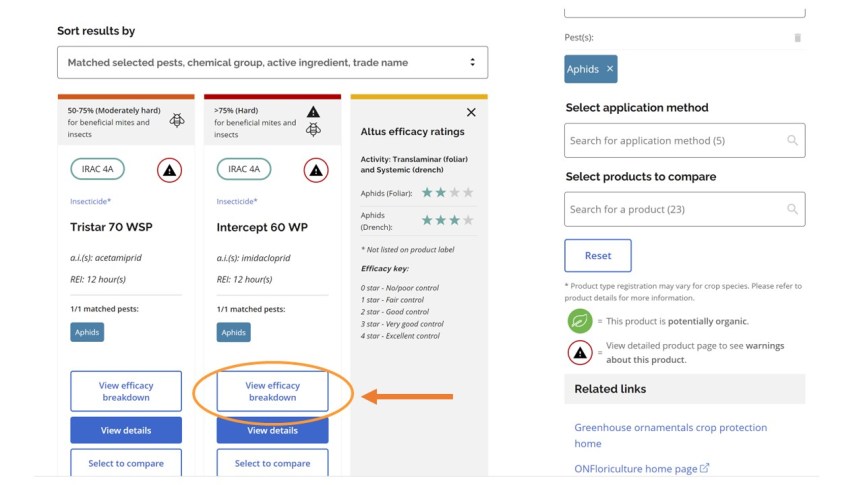View efficacy breakdown for Intercept 60 WP
Viewport: 863px width, 485px height.
[272, 391]
